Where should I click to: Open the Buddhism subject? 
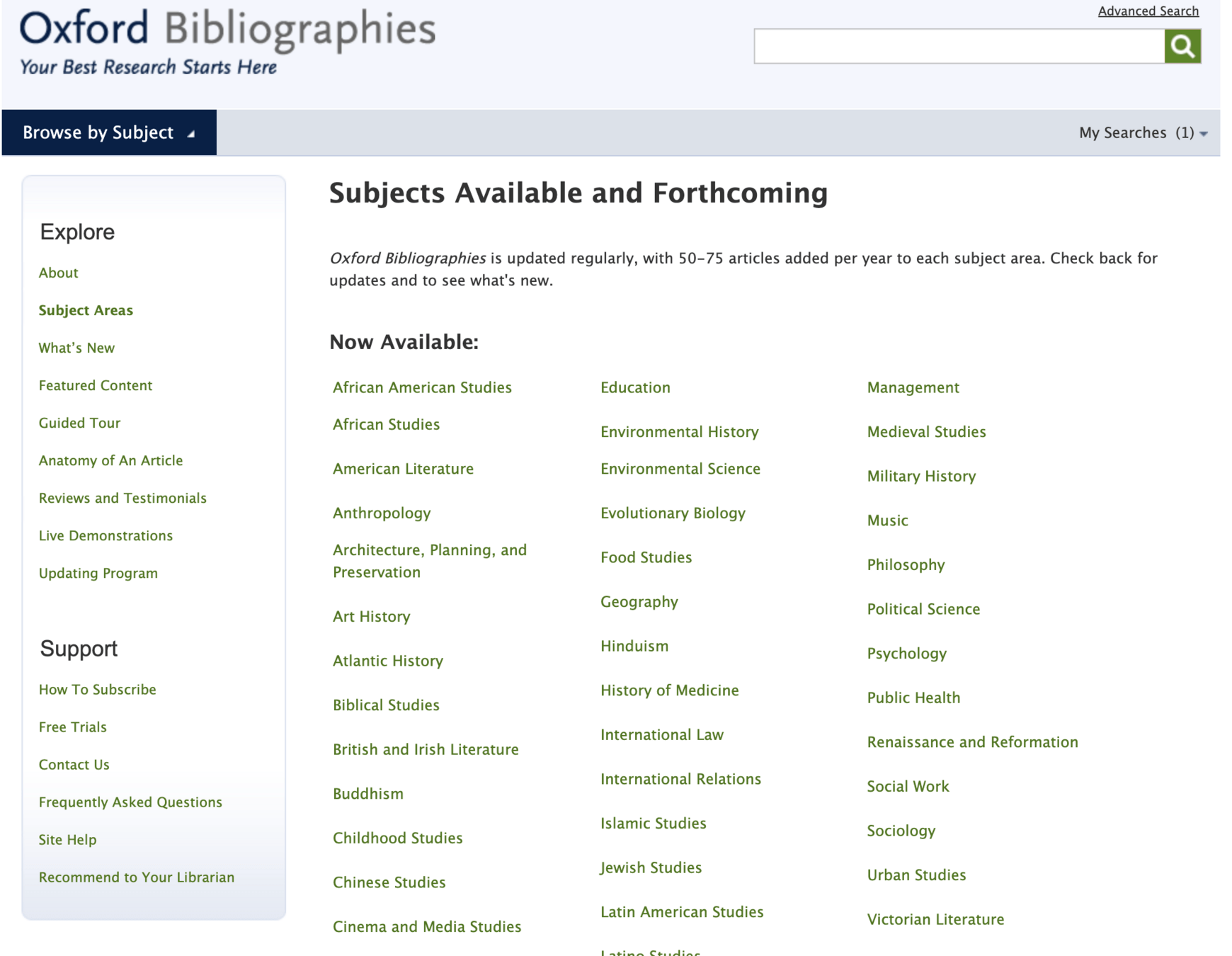[367, 794]
